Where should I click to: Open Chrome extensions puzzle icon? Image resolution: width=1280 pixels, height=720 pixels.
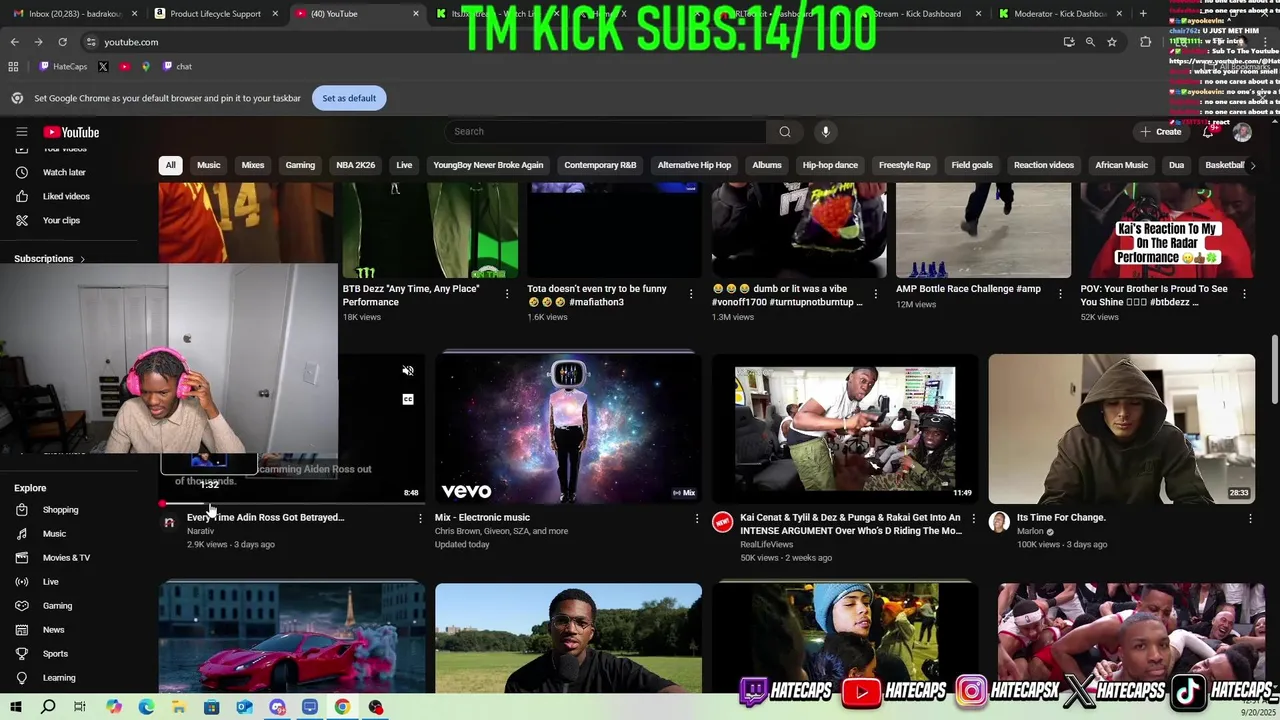(1146, 42)
